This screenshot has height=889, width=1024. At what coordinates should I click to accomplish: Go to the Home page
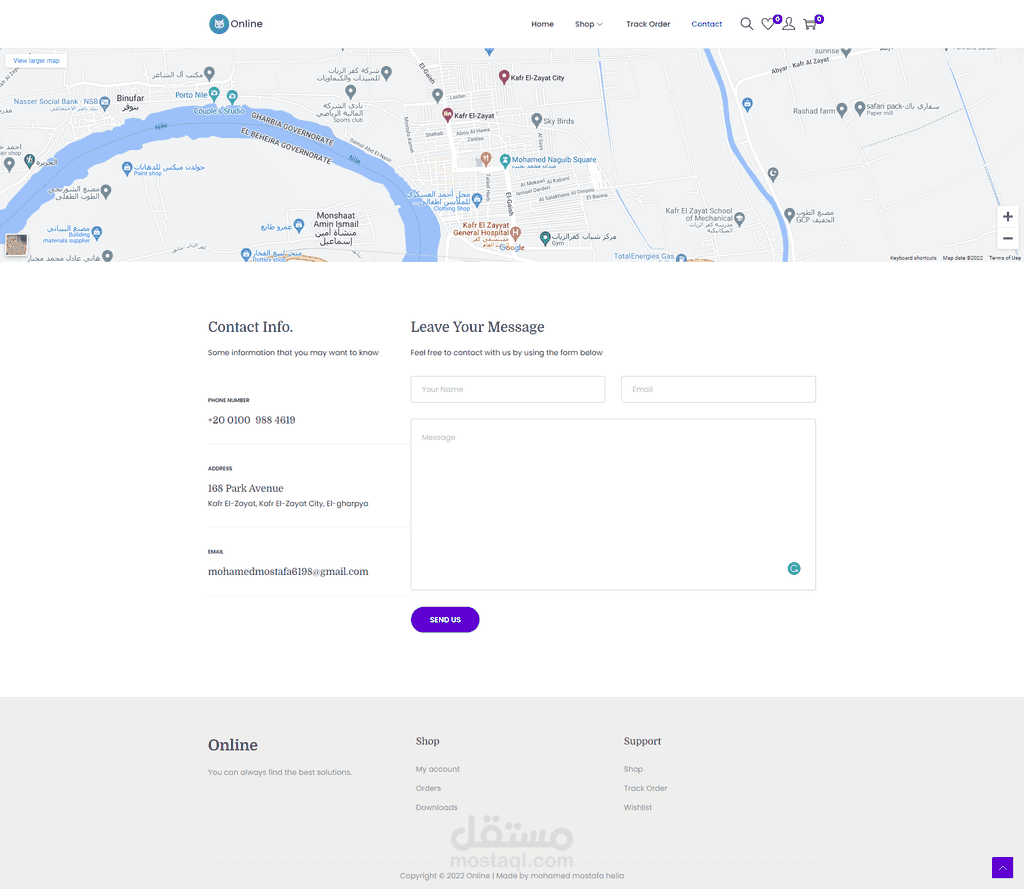(542, 24)
